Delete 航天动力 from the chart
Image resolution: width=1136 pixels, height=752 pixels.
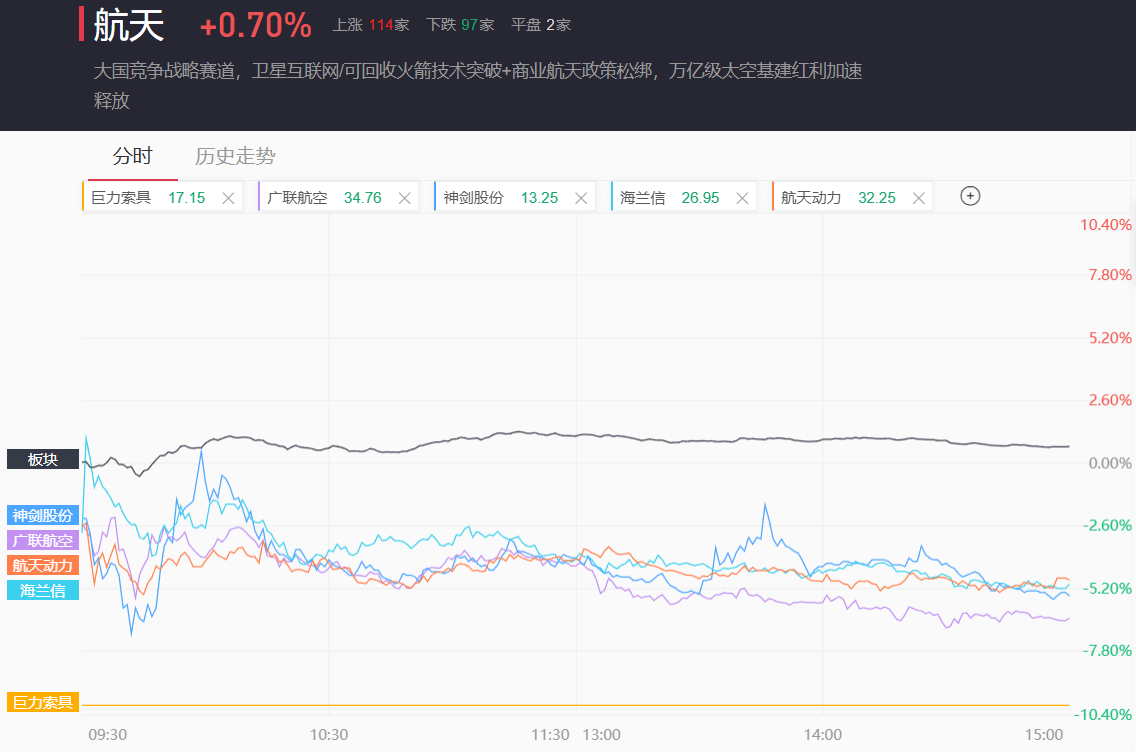[x=918, y=198]
